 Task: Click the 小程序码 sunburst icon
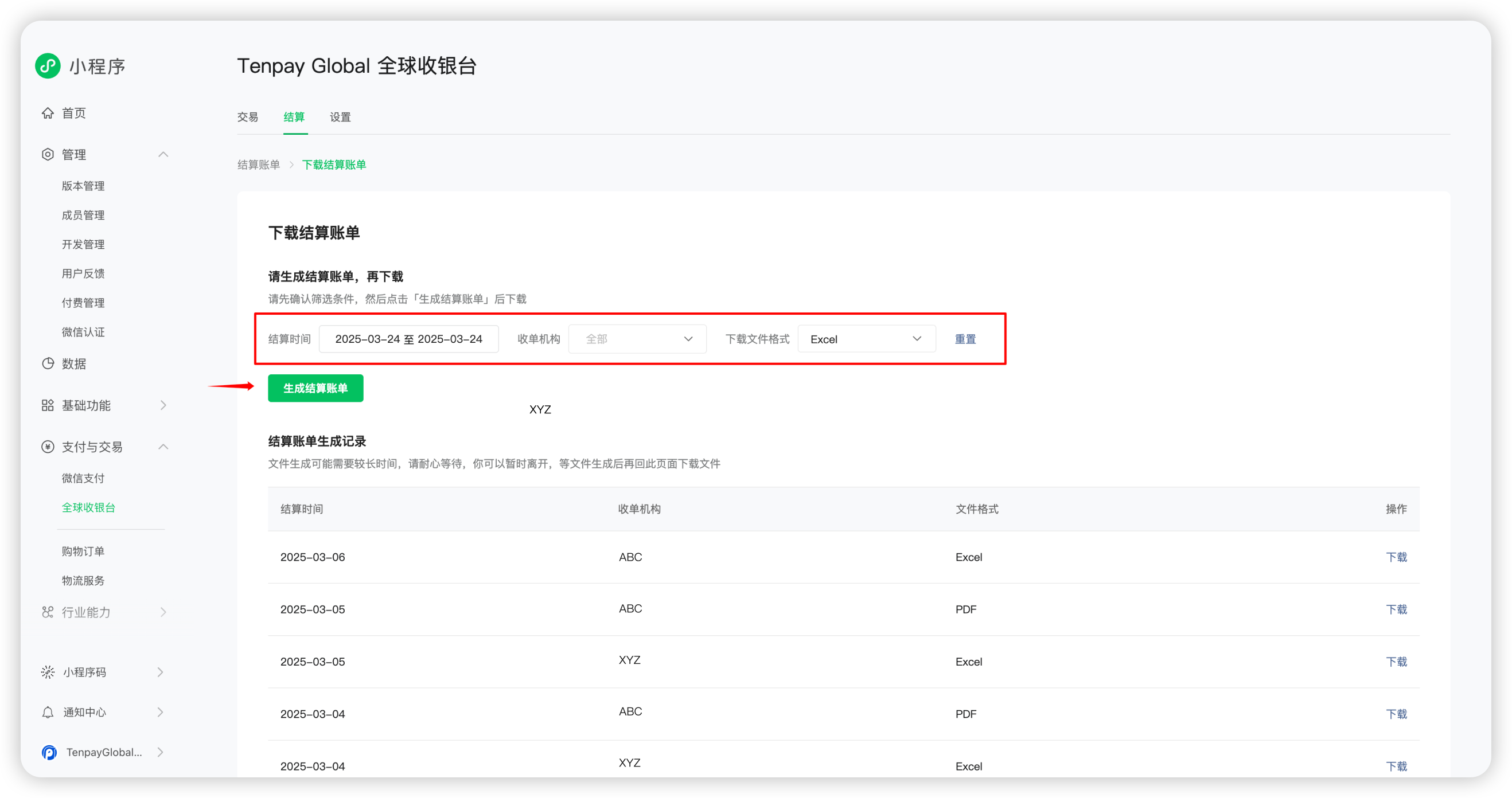[48, 672]
